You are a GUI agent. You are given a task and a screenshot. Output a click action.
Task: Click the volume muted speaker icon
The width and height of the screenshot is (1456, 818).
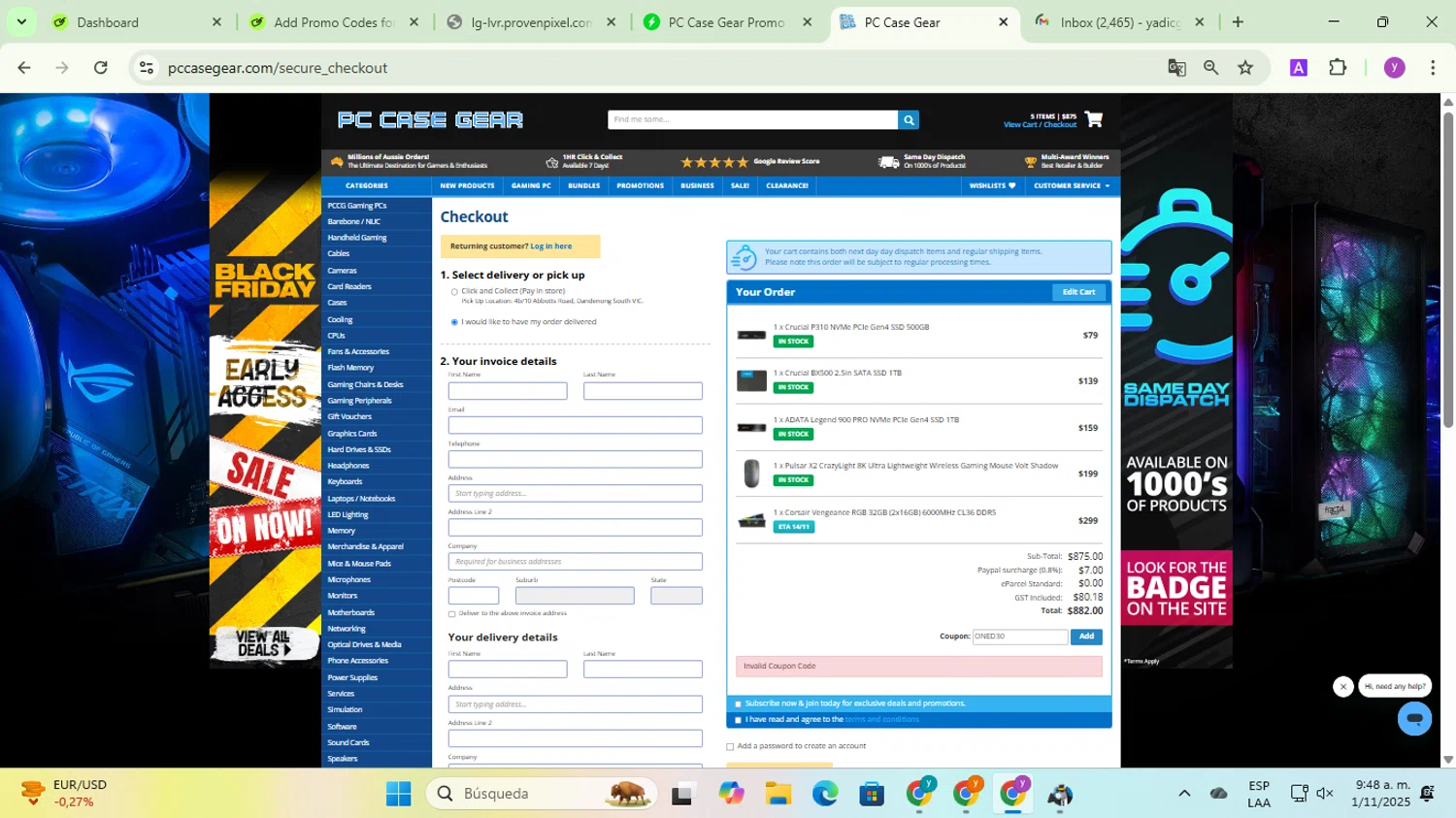click(x=1325, y=793)
